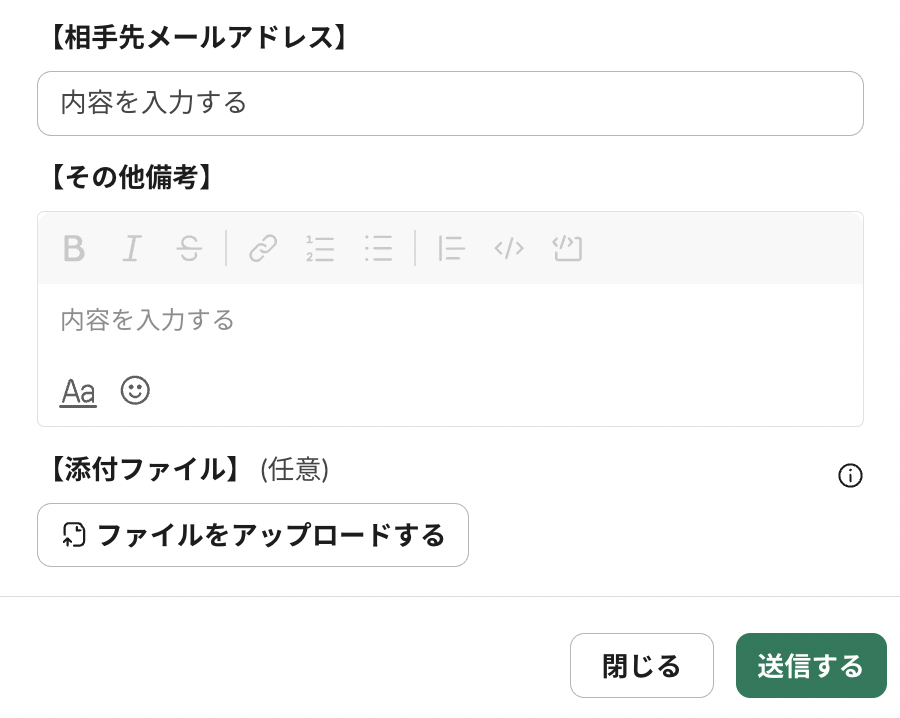Screen dimensions: 900x718
Task: Click the info icon beside 添付ファイル
Action: 850,476
